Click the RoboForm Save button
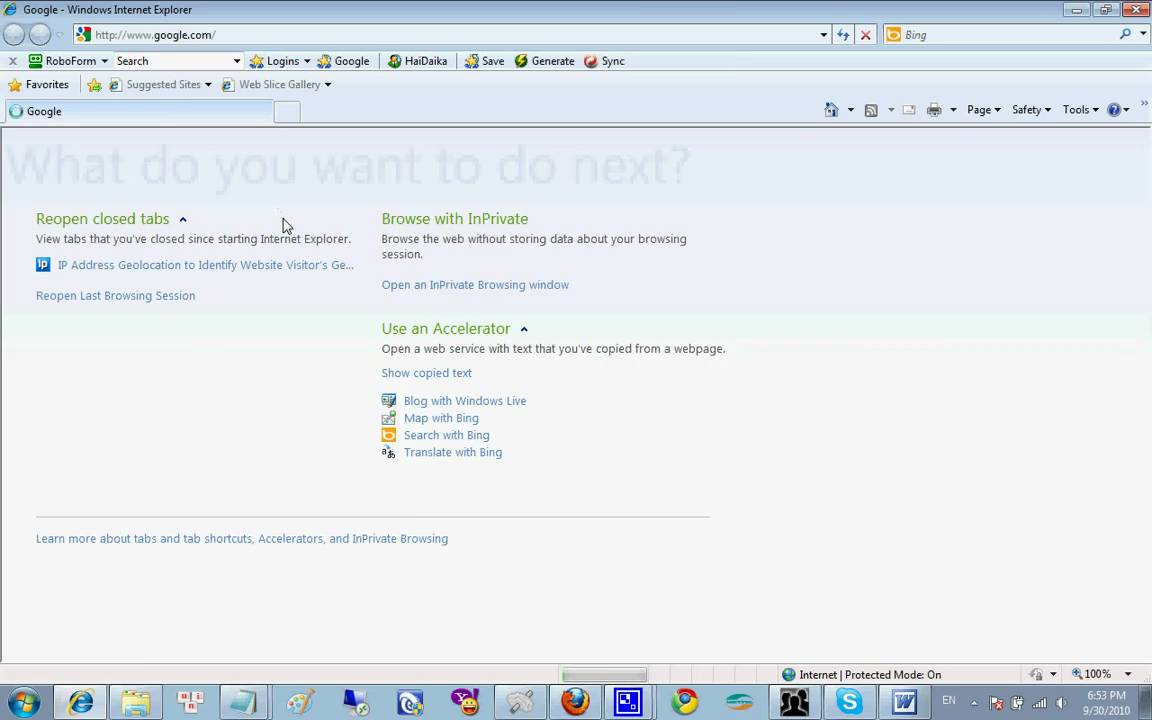Screen dimensions: 1152x720 484,61
